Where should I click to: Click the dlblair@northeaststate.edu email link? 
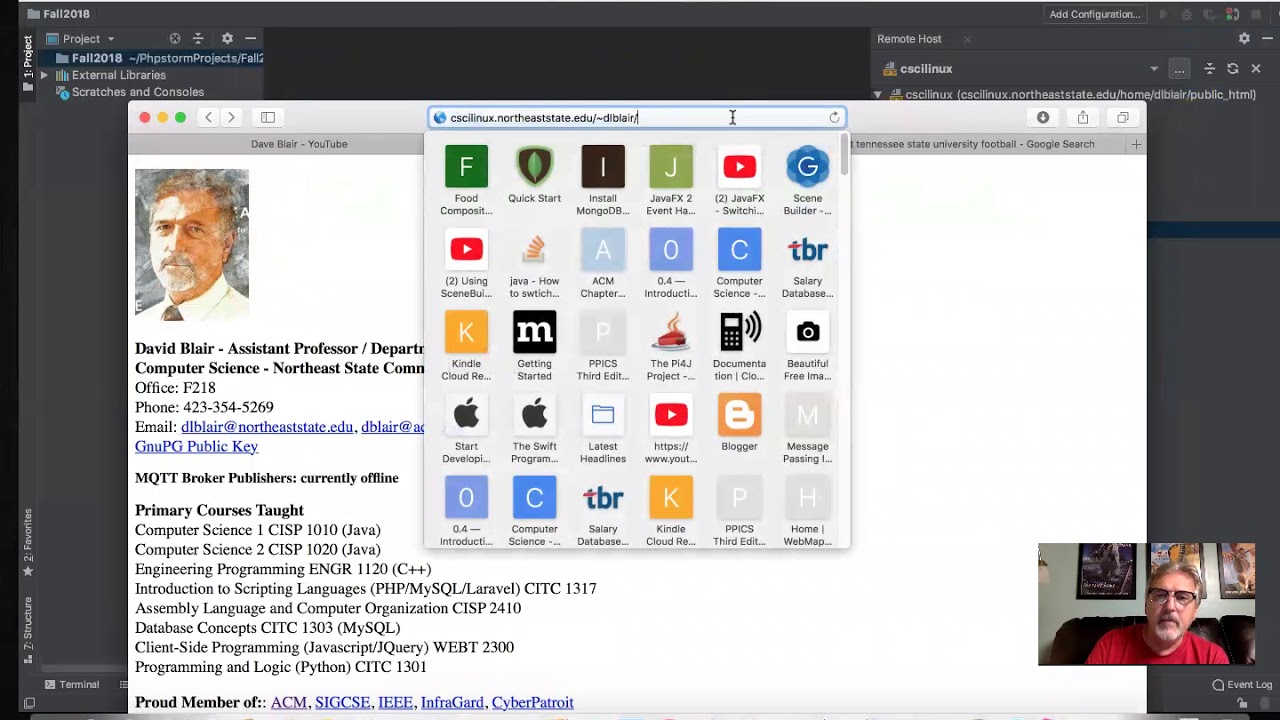pyautogui.click(x=267, y=427)
